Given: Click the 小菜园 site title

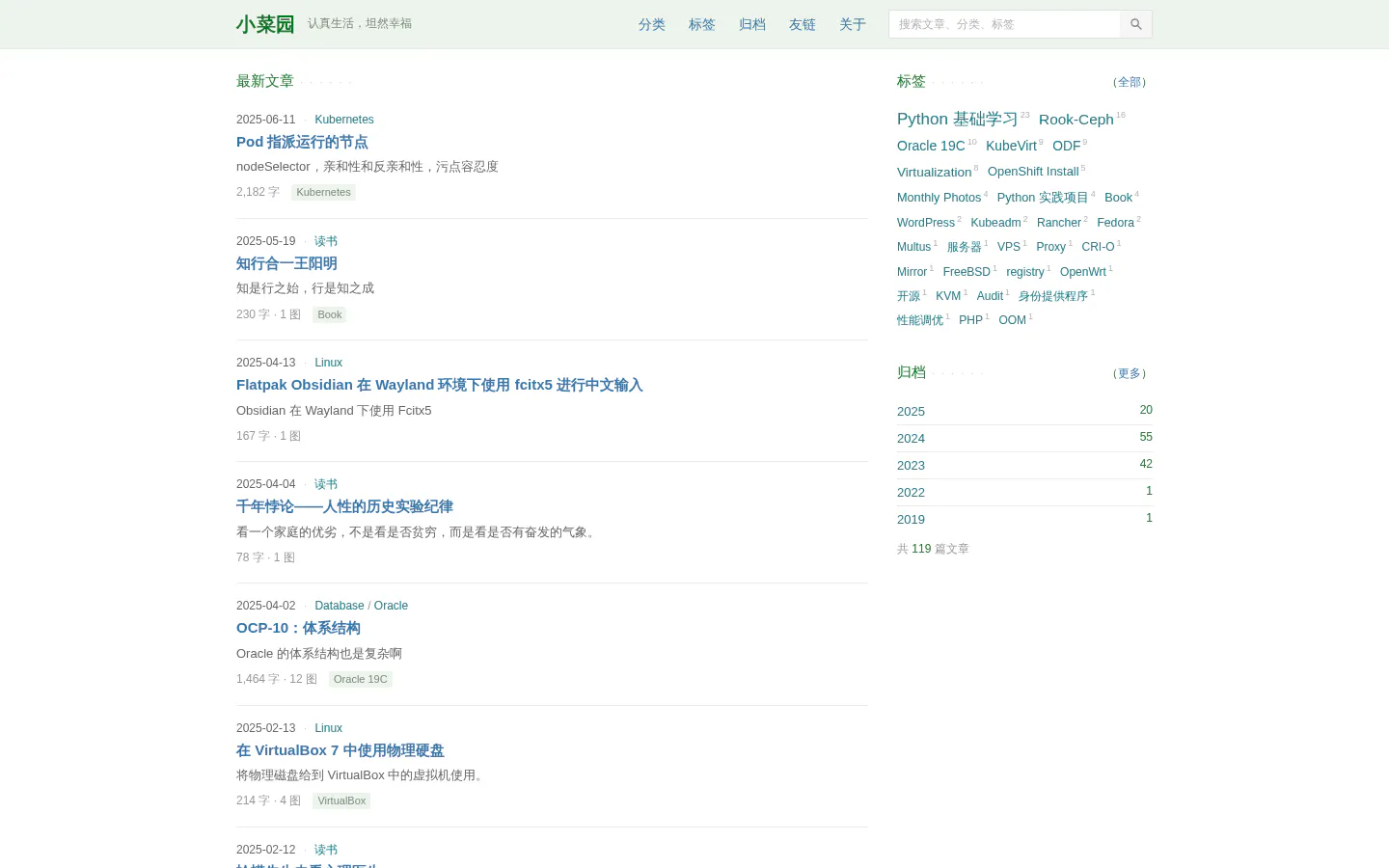Looking at the screenshot, I should [x=265, y=24].
